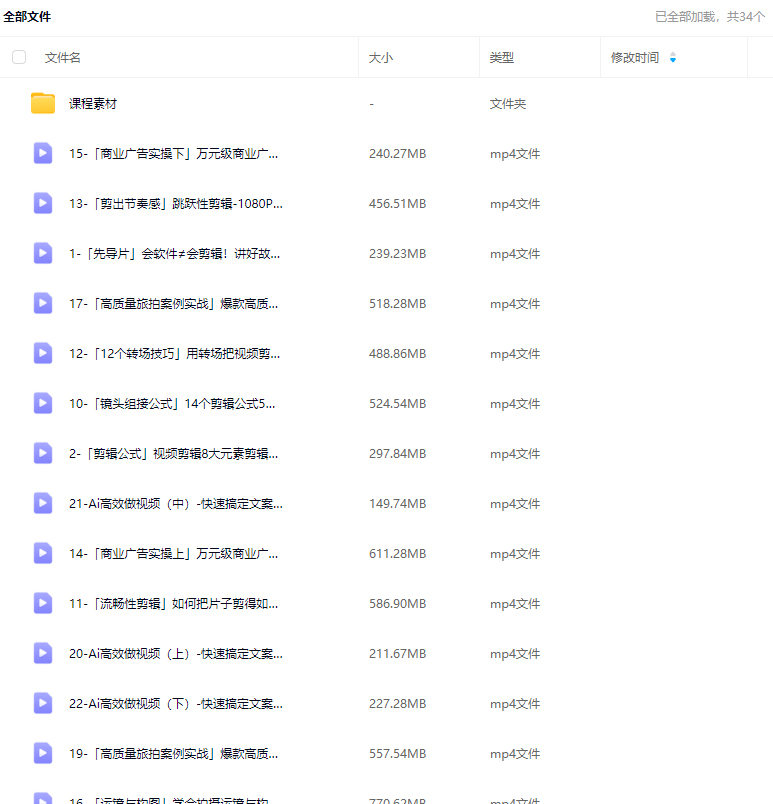773x804 pixels.
Task: Click video icon for 12-「12个转场技巧」
Action: click(x=43, y=353)
